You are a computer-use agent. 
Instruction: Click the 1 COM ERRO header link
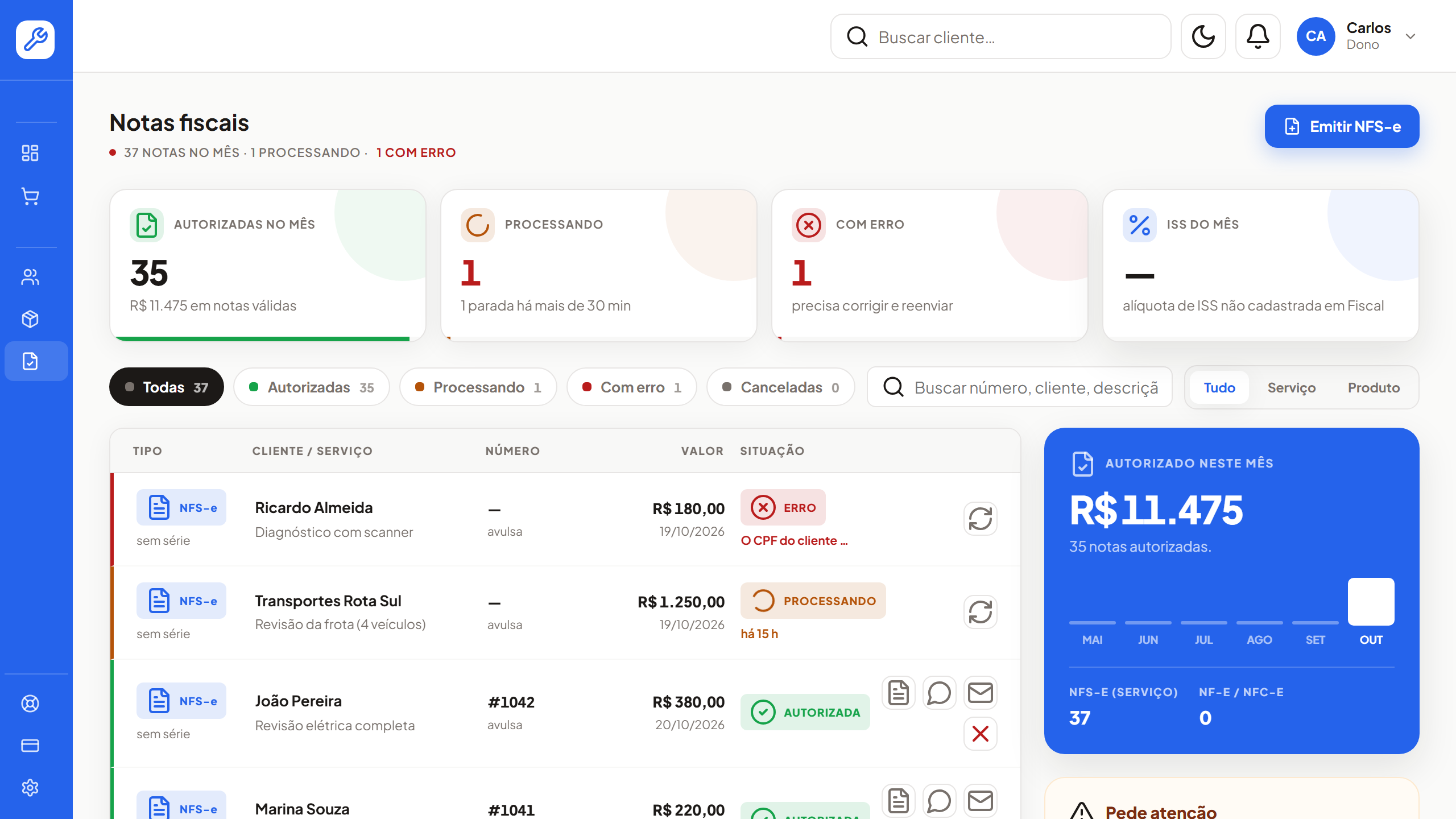point(416,152)
